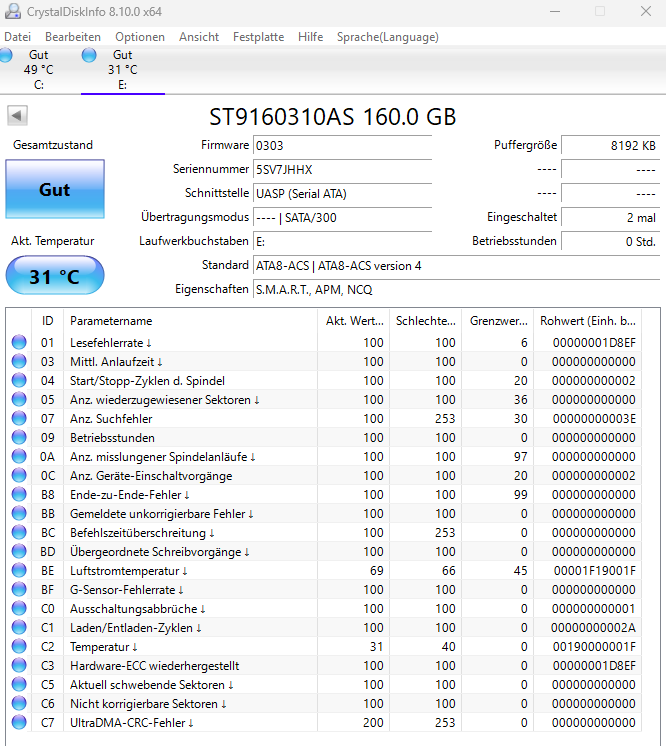Image resolution: width=666 pixels, height=746 pixels.
Task: Click the Puffergröße value 8192 KB
Action: 611,146
